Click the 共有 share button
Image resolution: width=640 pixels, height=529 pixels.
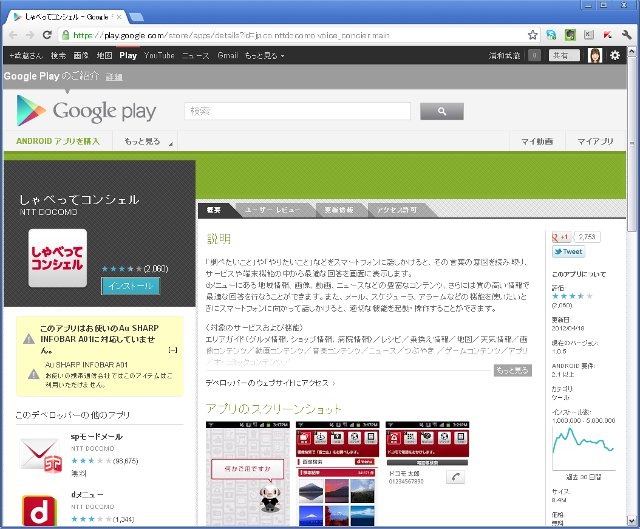[564, 56]
